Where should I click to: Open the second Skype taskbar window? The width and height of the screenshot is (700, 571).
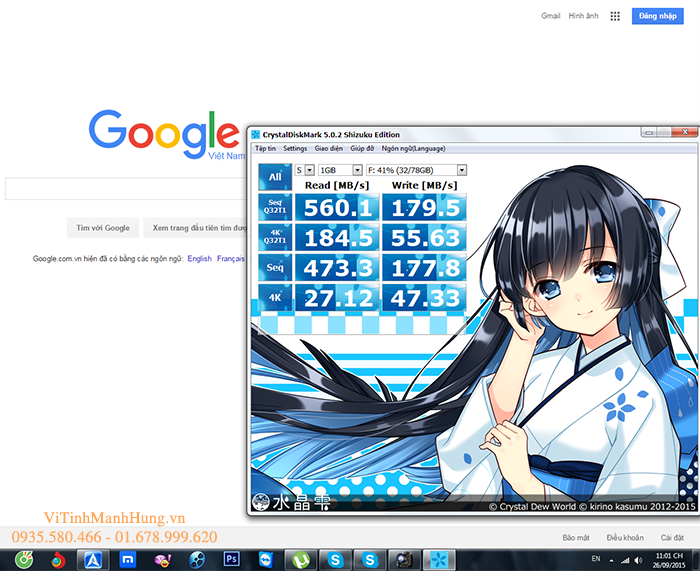pyautogui.click(x=370, y=560)
